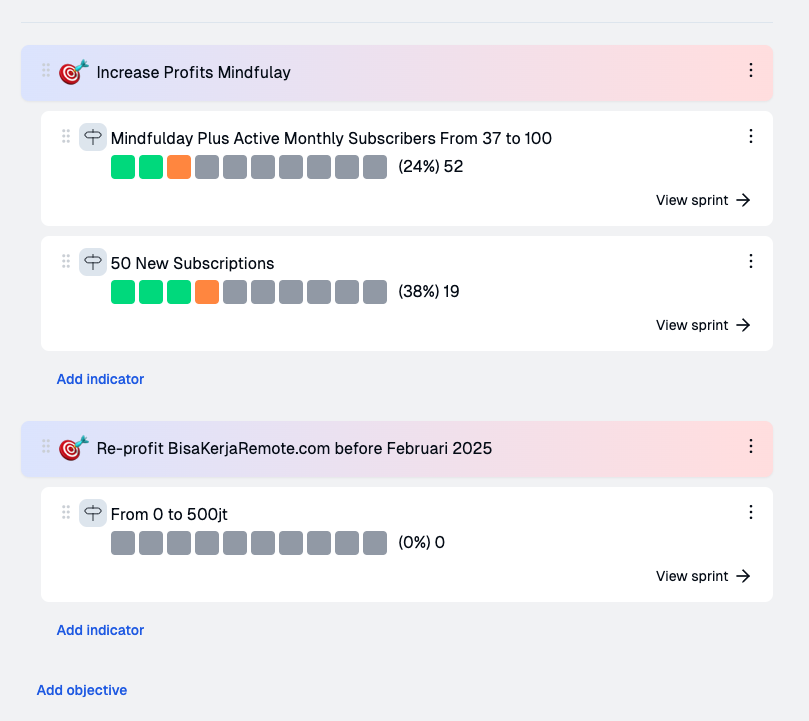This screenshot has width=809, height=721.
Task: View sprint for Mindfulday Plus Subscribers indicator
Action: coord(703,200)
